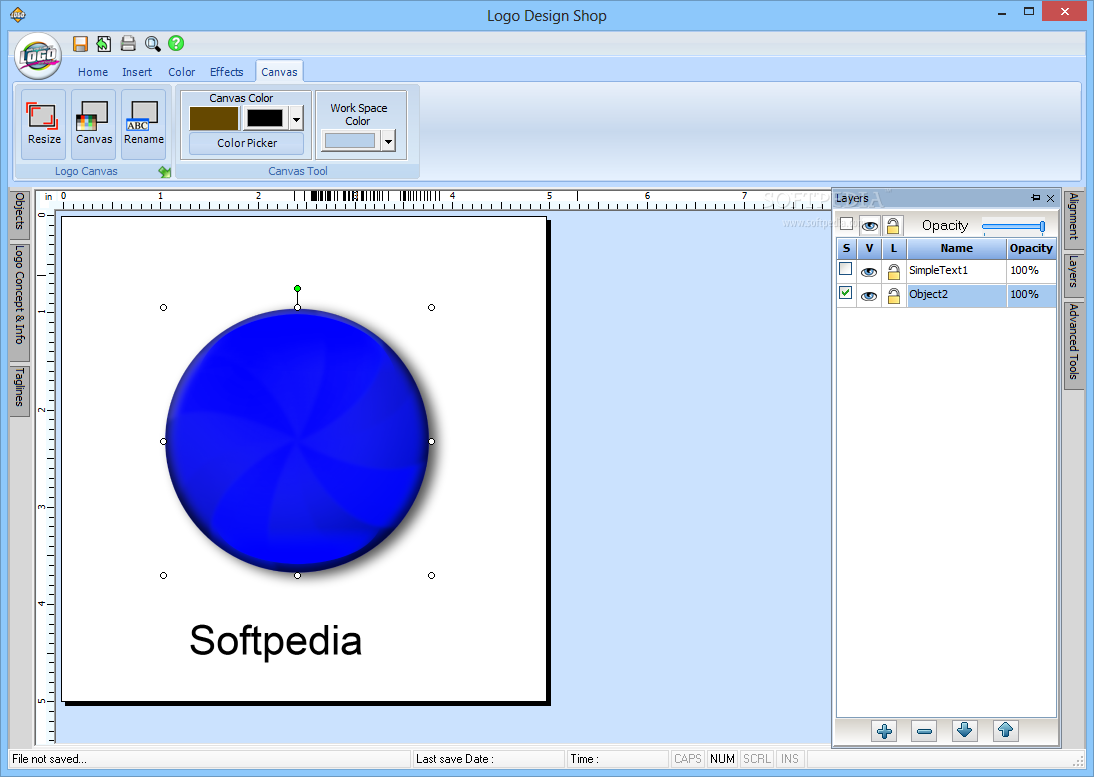The height and width of the screenshot is (777, 1094).
Task: Pin the Layers panel
Action: (x=1035, y=198)
